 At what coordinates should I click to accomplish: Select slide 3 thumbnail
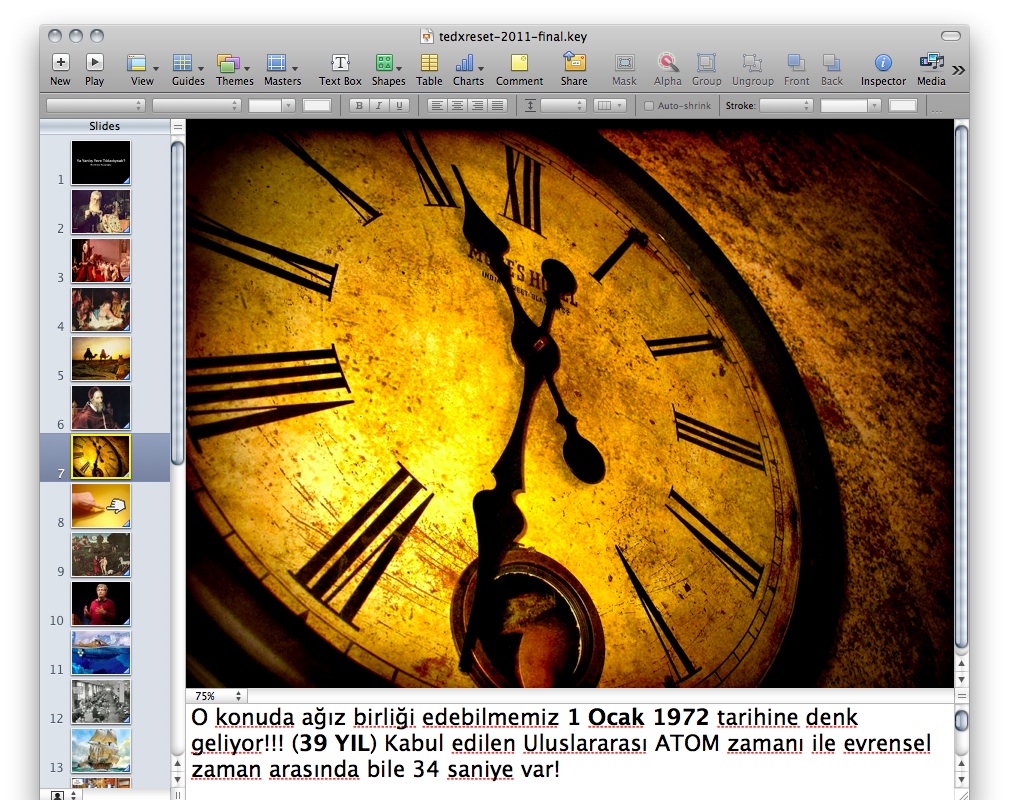tap(101, 261)
